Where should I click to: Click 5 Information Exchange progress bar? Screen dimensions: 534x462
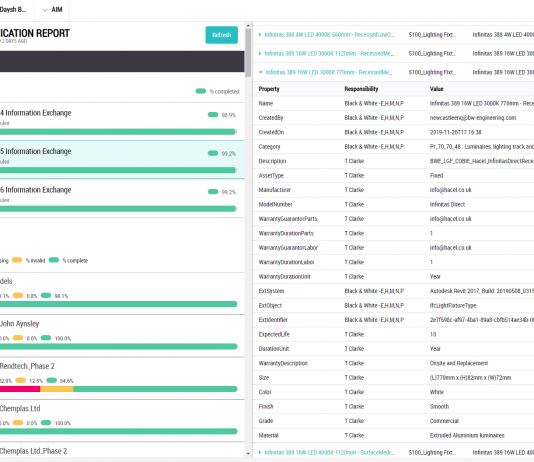pos(118,170)
